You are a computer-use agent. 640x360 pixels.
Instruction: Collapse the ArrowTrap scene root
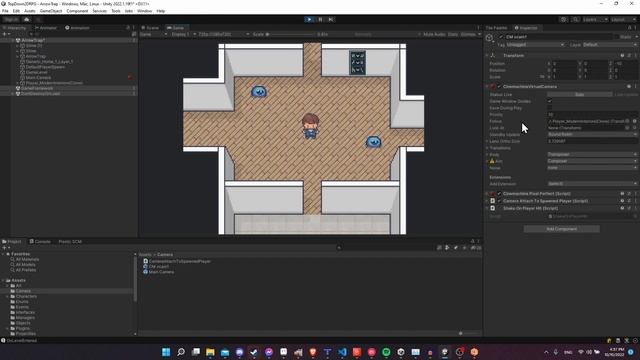pyautogui.click(x=12, y=40)
